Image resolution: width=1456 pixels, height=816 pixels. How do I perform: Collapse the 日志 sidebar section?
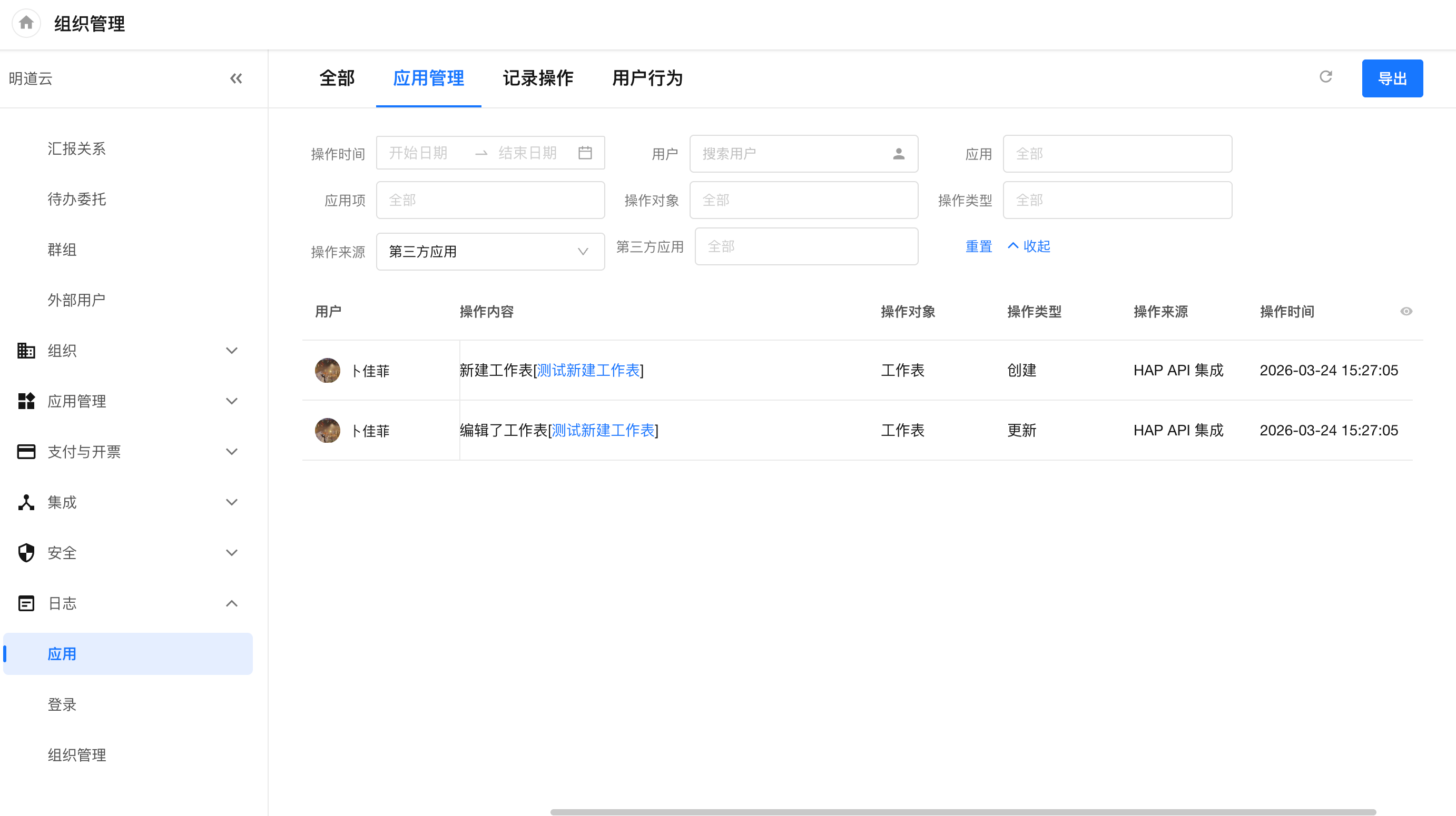pyautogui.click(x=231, y=603)
